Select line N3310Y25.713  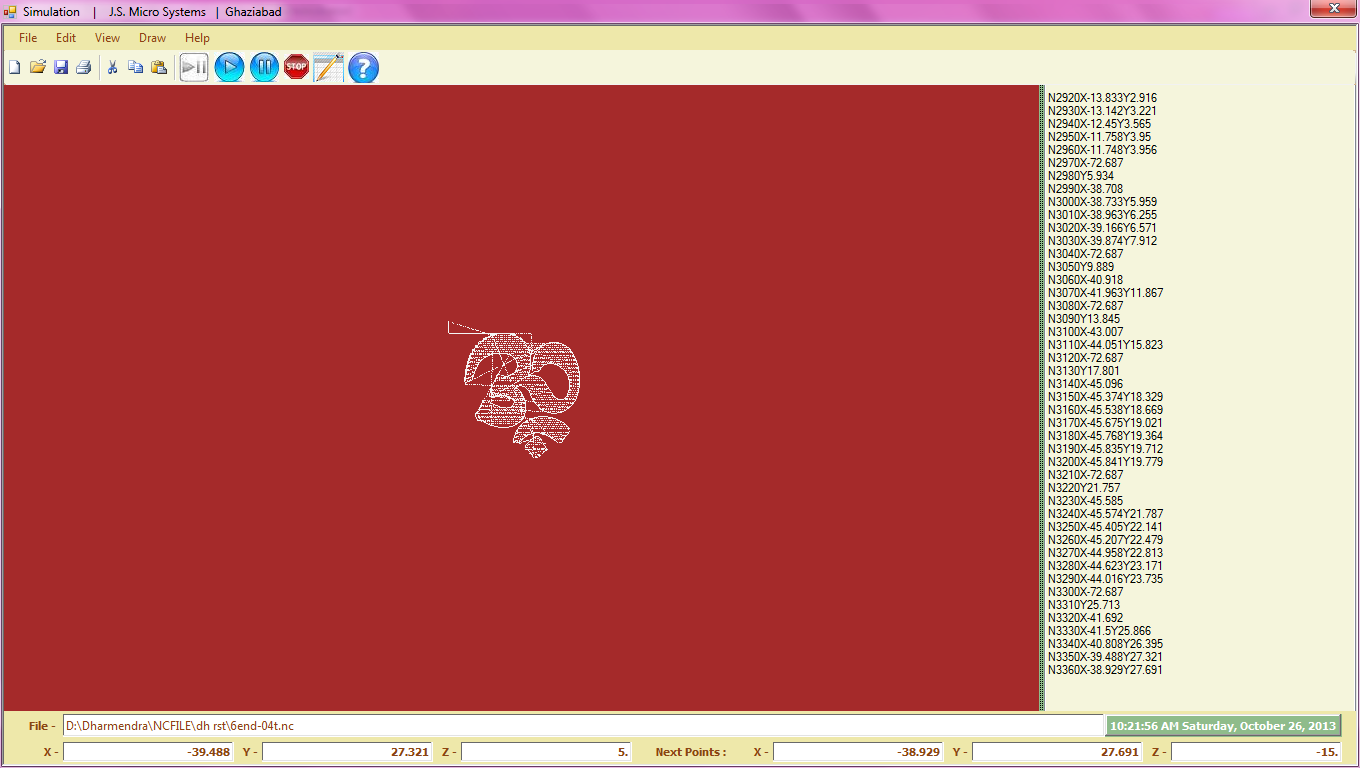tap(1083, 604)
